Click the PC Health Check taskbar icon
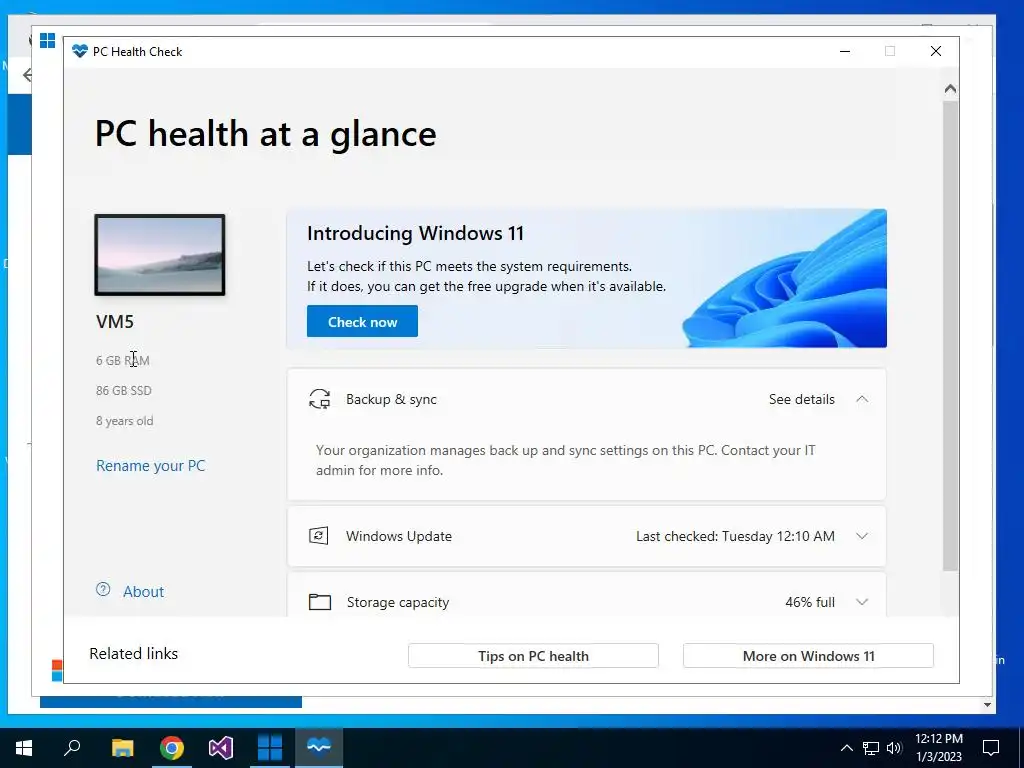This screenshot has width=1024, height=768. pyautogui.click(x=319, y=748)
